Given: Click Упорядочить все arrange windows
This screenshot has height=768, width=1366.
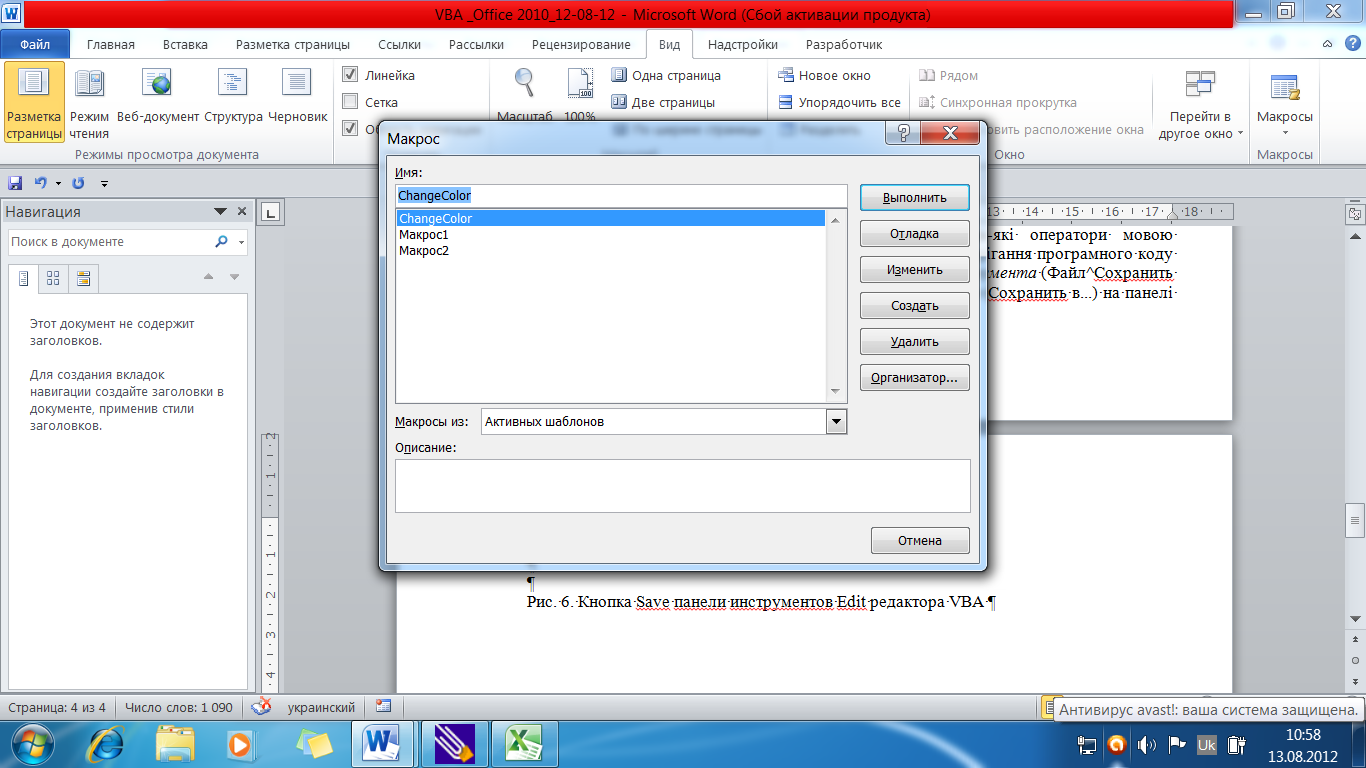Looking at the screenshot, I should (x=839, y=102).
